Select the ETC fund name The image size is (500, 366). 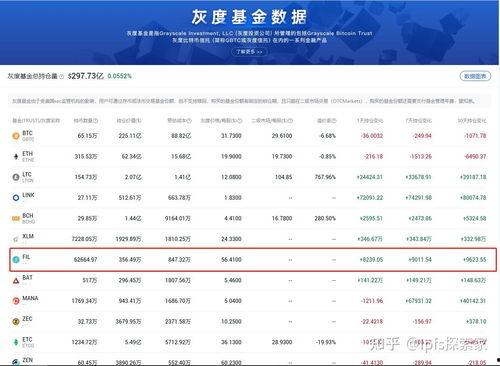pyautogui.click(x=27, y=340)
